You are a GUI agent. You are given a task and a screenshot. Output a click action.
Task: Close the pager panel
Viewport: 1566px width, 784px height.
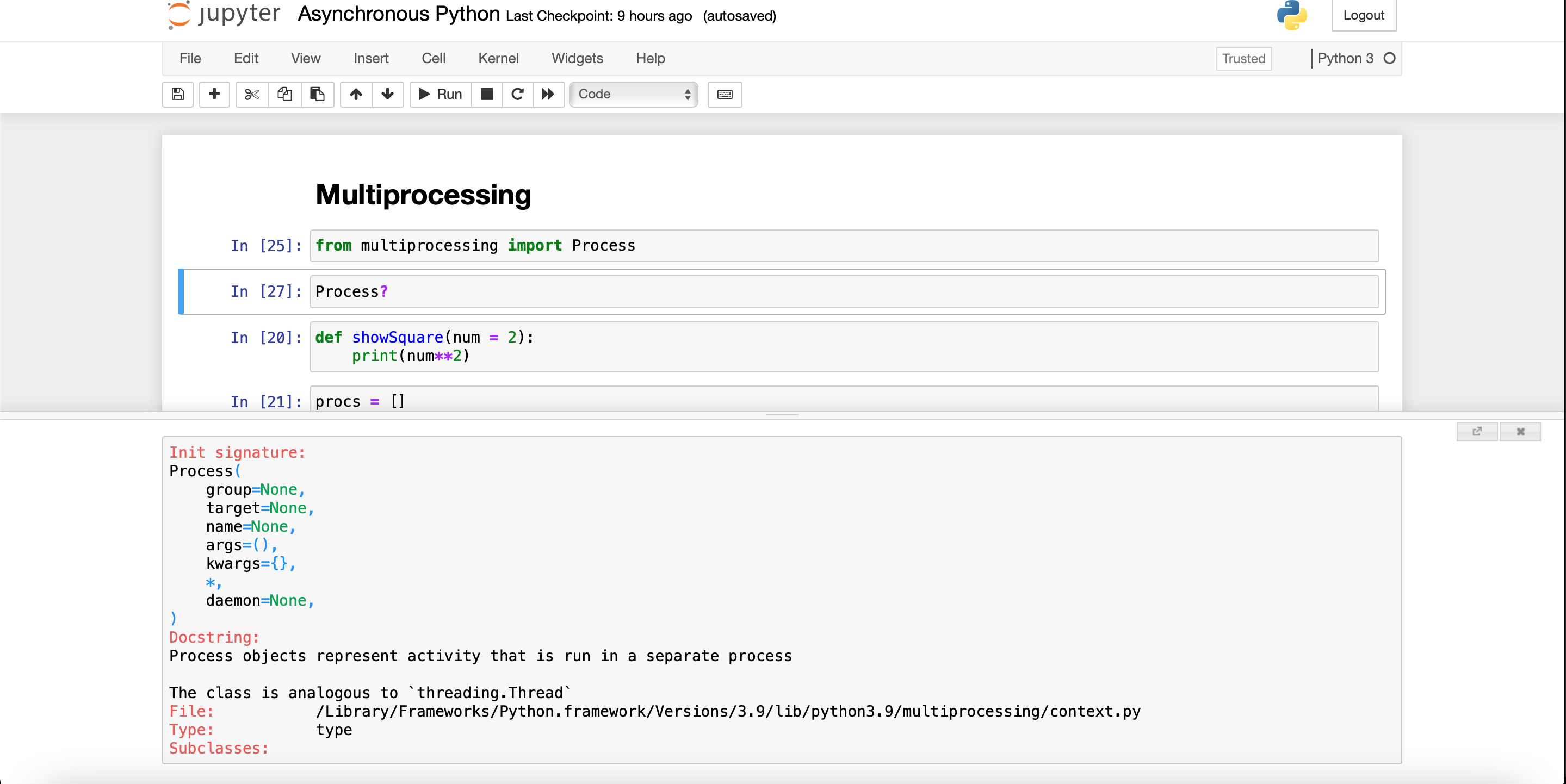click(1520, 432)
